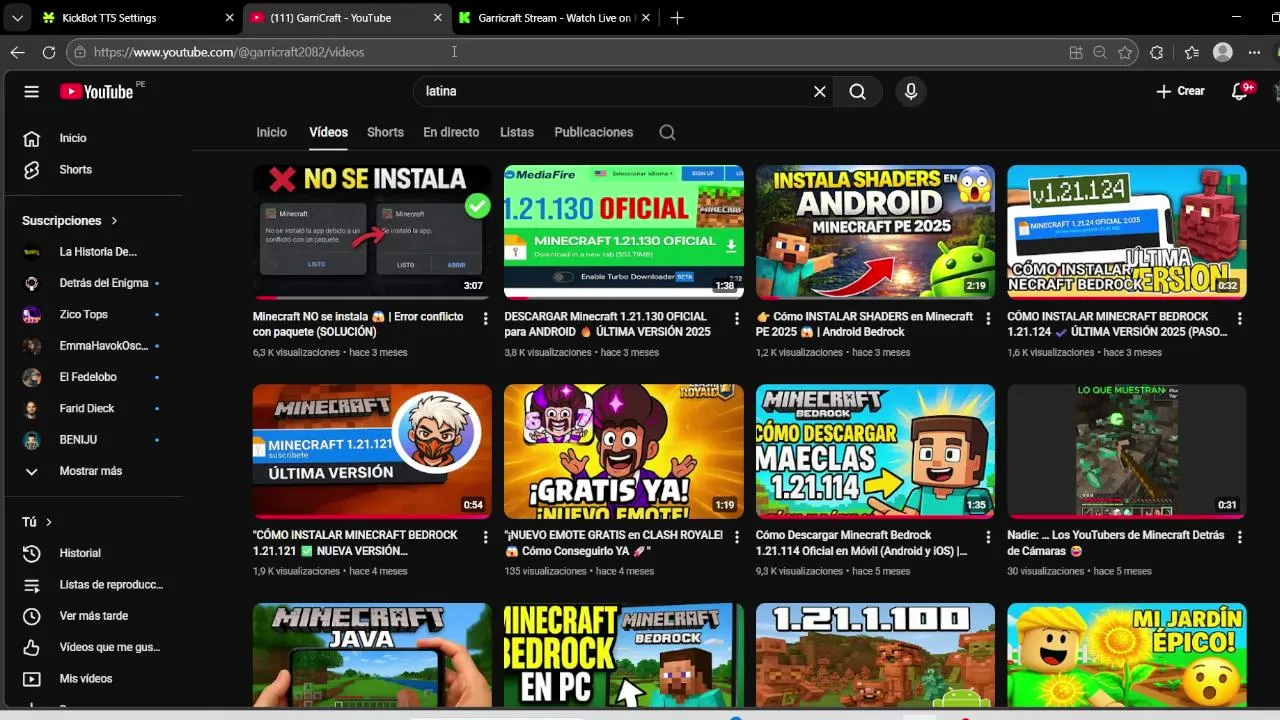Image resolution: width=1280 pixels, height=720 pixels.
Task: Start voice search with microphone icon
Action: tap(911, 91)
